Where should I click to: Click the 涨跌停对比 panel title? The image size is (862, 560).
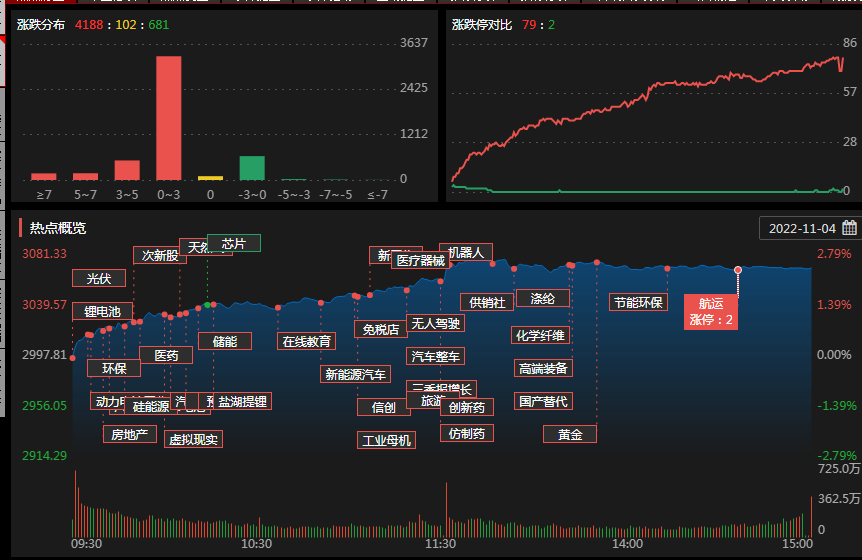[482, 25]
